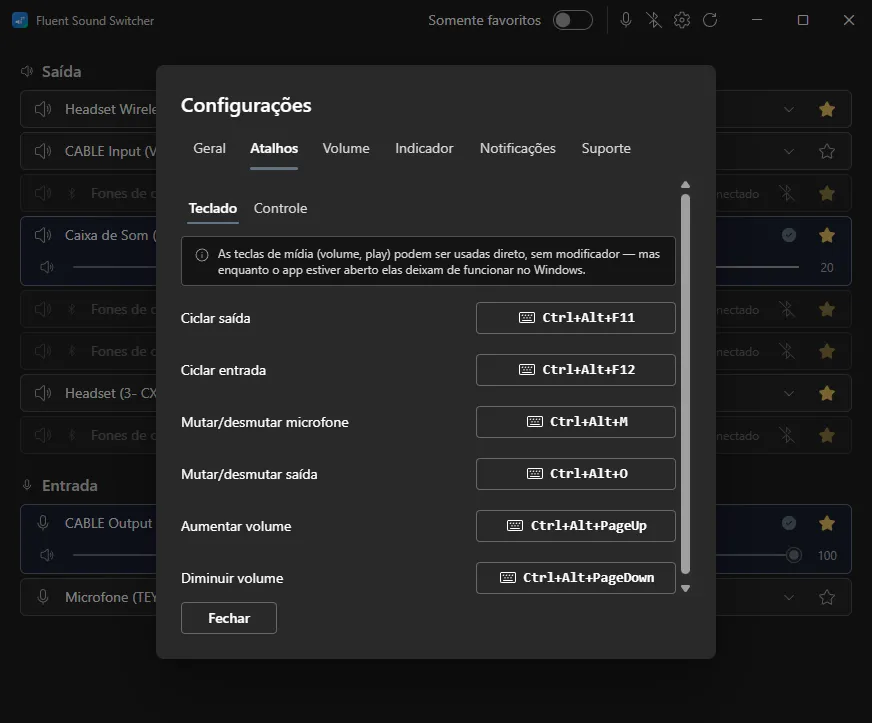The height and width of the screenshot is (723, 872).
Task: Edit the Ctrl+Alt+O output mute shortcut
Action: [576, 474]
